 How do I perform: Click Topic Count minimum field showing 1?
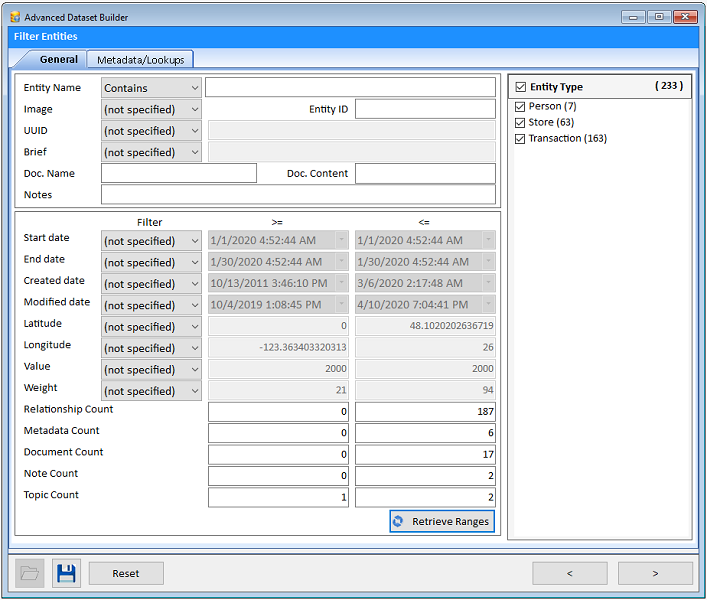[278, 497]
